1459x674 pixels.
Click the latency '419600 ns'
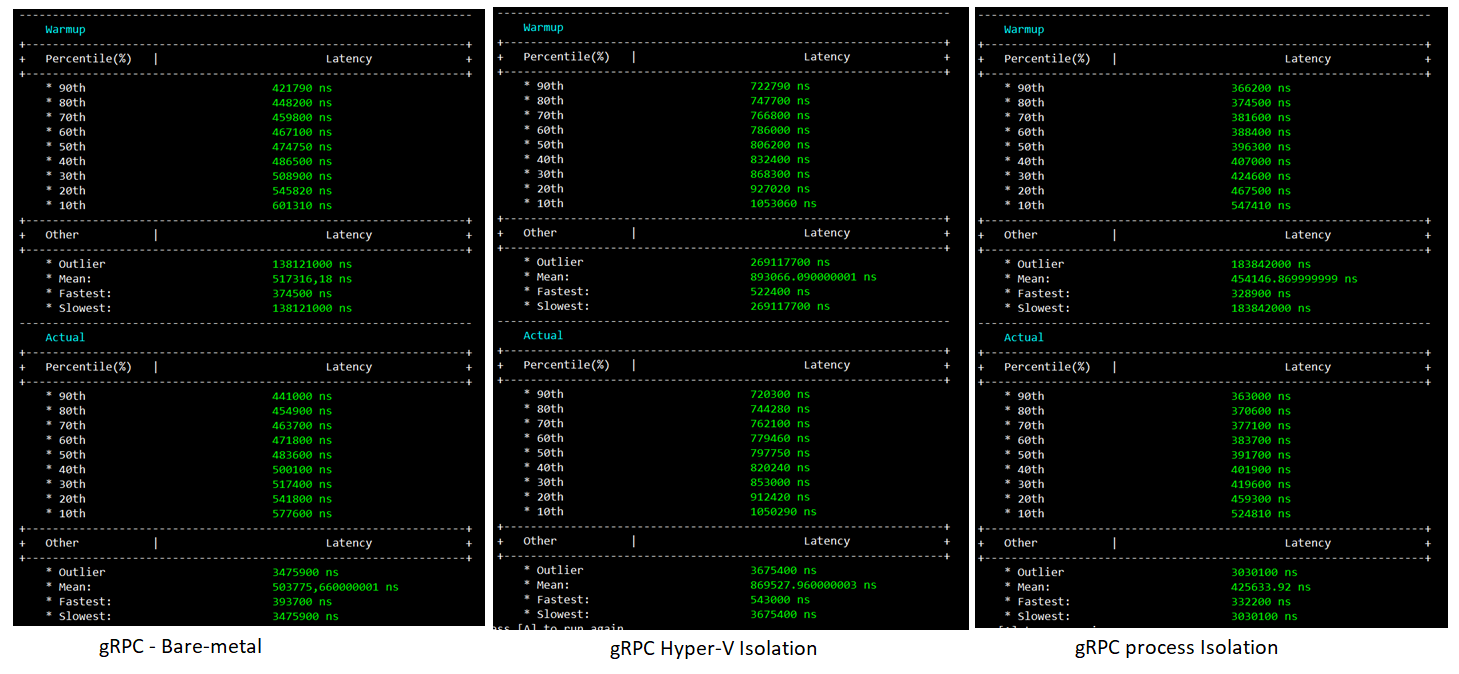pyautogui.click(x=1261, y=484)
